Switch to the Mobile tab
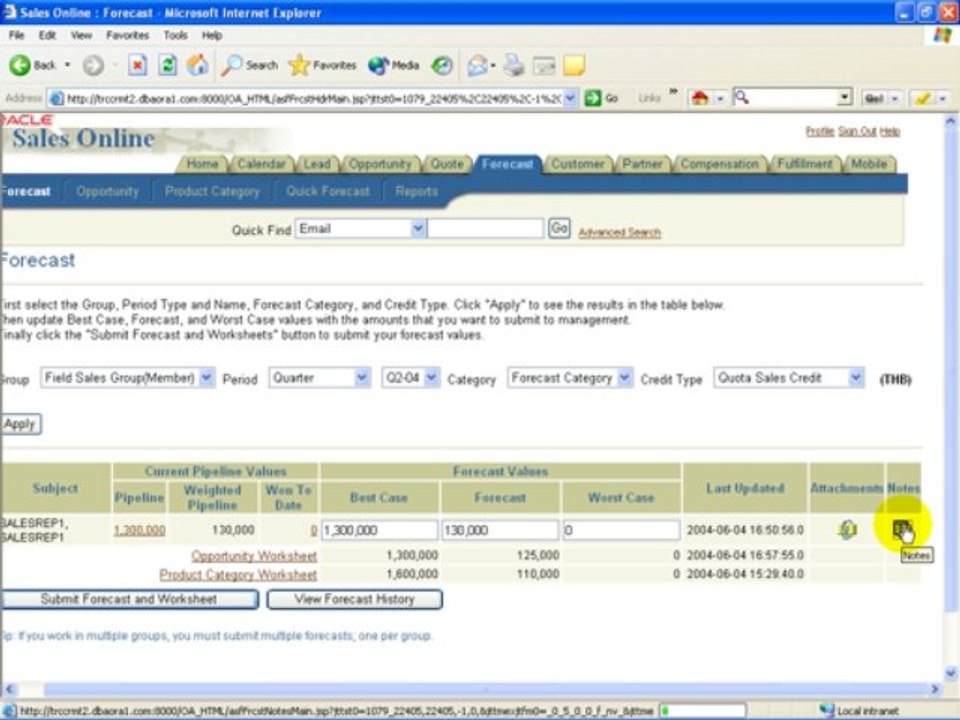 [x=869, y=164]
